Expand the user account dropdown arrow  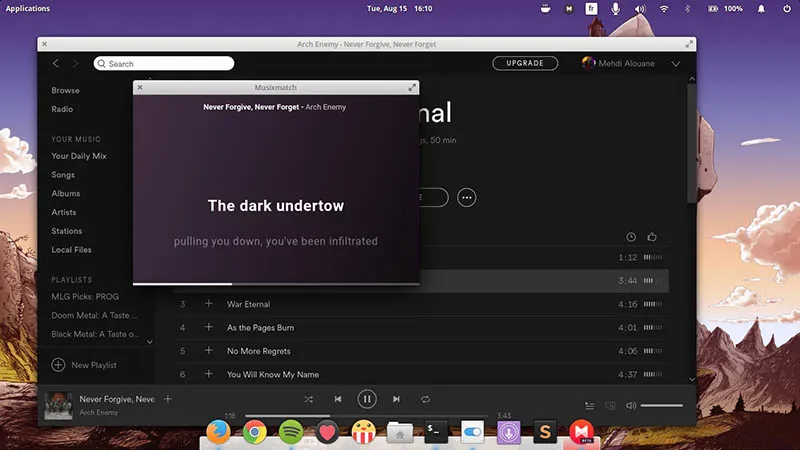coord(676,64)
